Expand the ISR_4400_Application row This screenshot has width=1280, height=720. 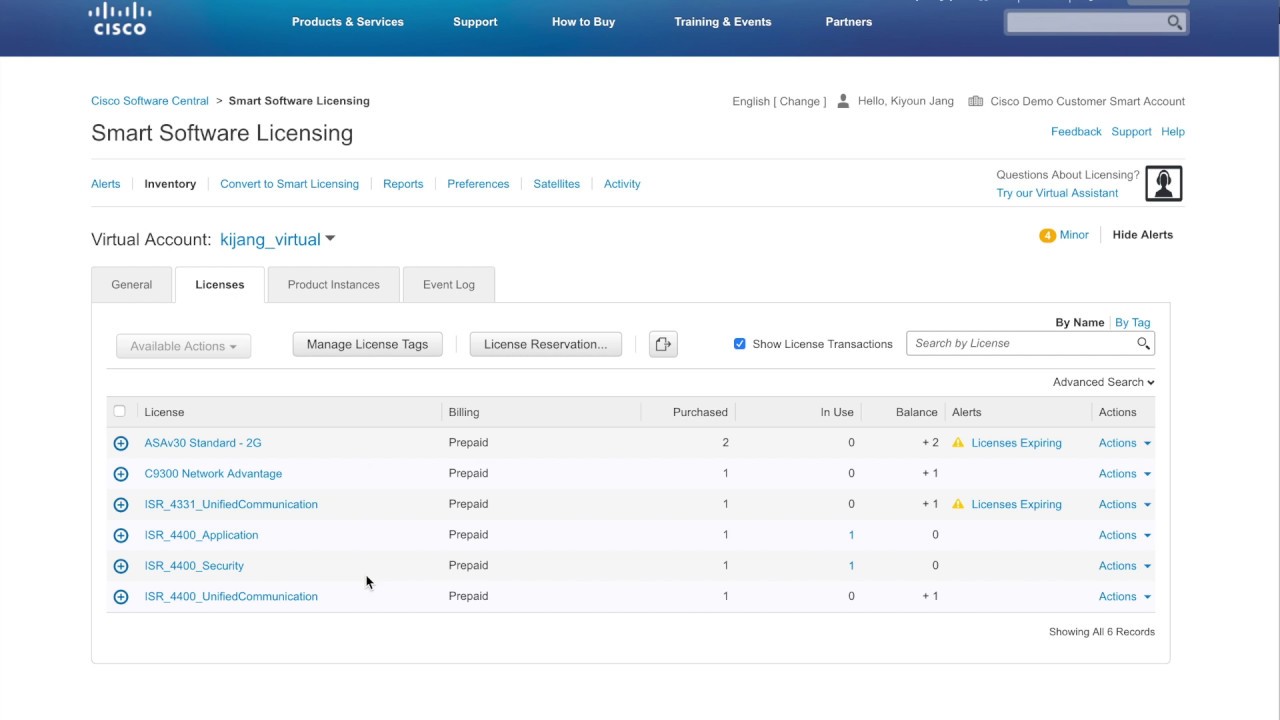point(121,535)
